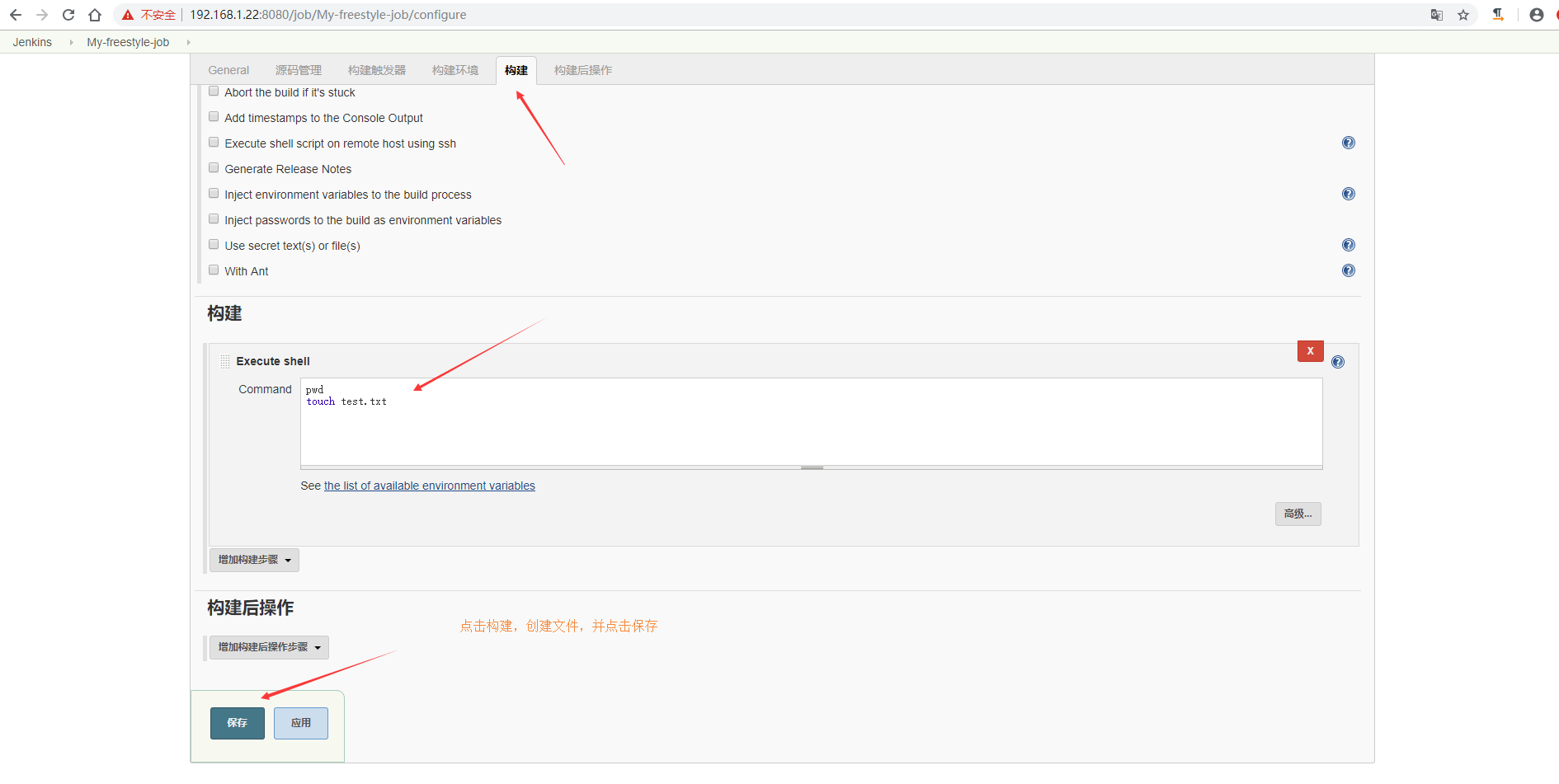
Task: Click the 构建后操作 section heading
Action: click(251, 608)
